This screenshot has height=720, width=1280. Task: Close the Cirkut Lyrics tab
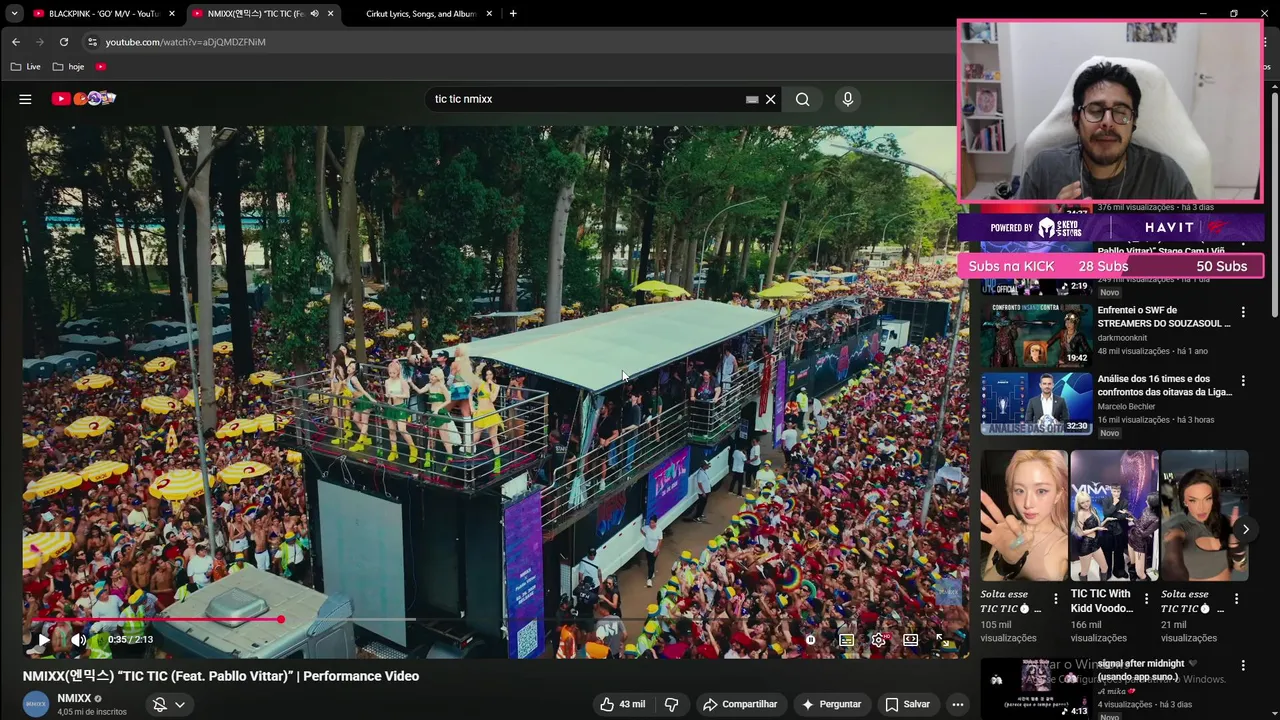click(489, 14)
